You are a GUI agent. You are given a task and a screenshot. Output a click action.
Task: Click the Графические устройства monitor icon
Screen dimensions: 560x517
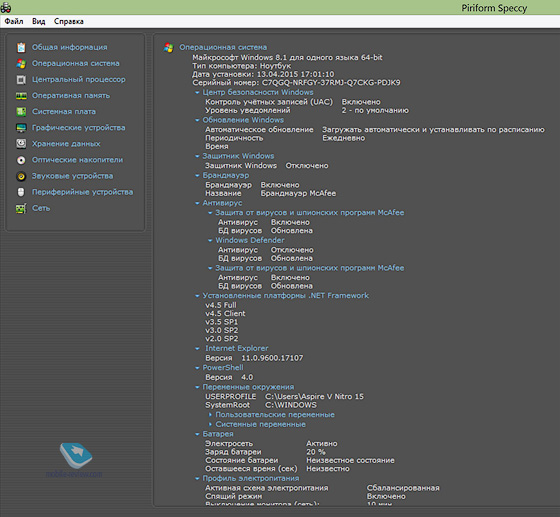coord(21,128)
